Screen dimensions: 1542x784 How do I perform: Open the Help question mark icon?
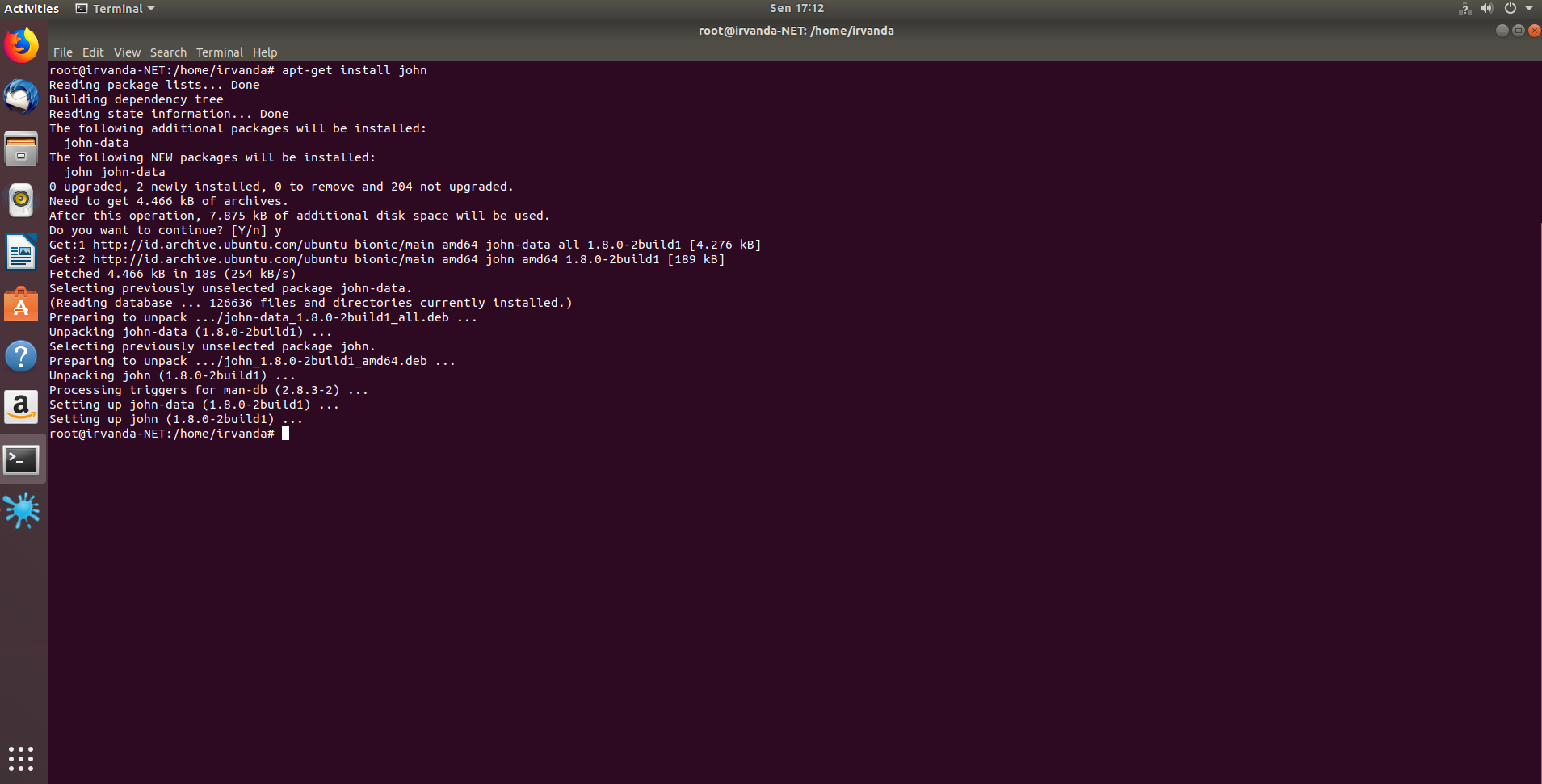[22, 356]
